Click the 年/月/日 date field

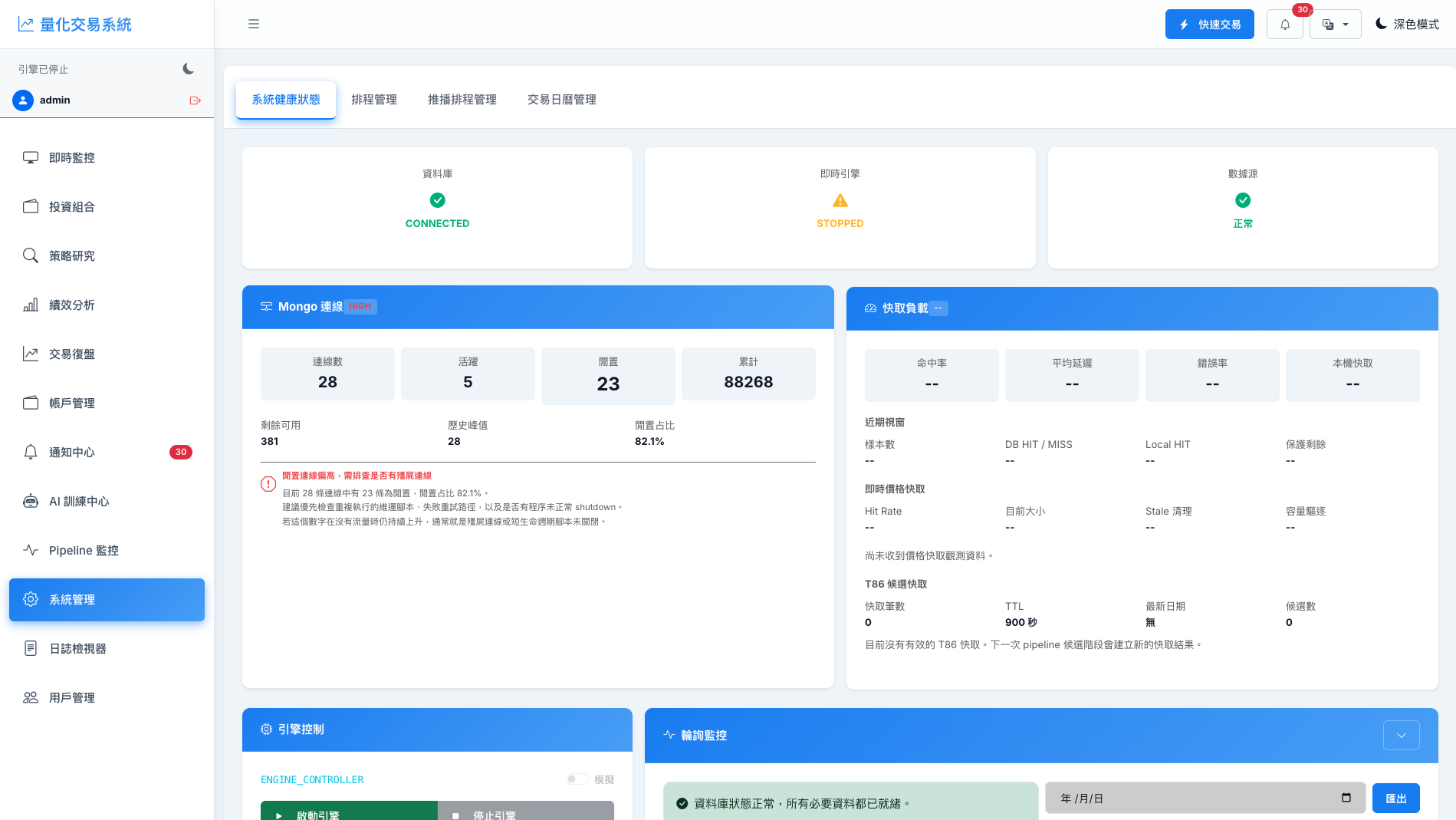pyautogui.click(x=1205, y=799)
